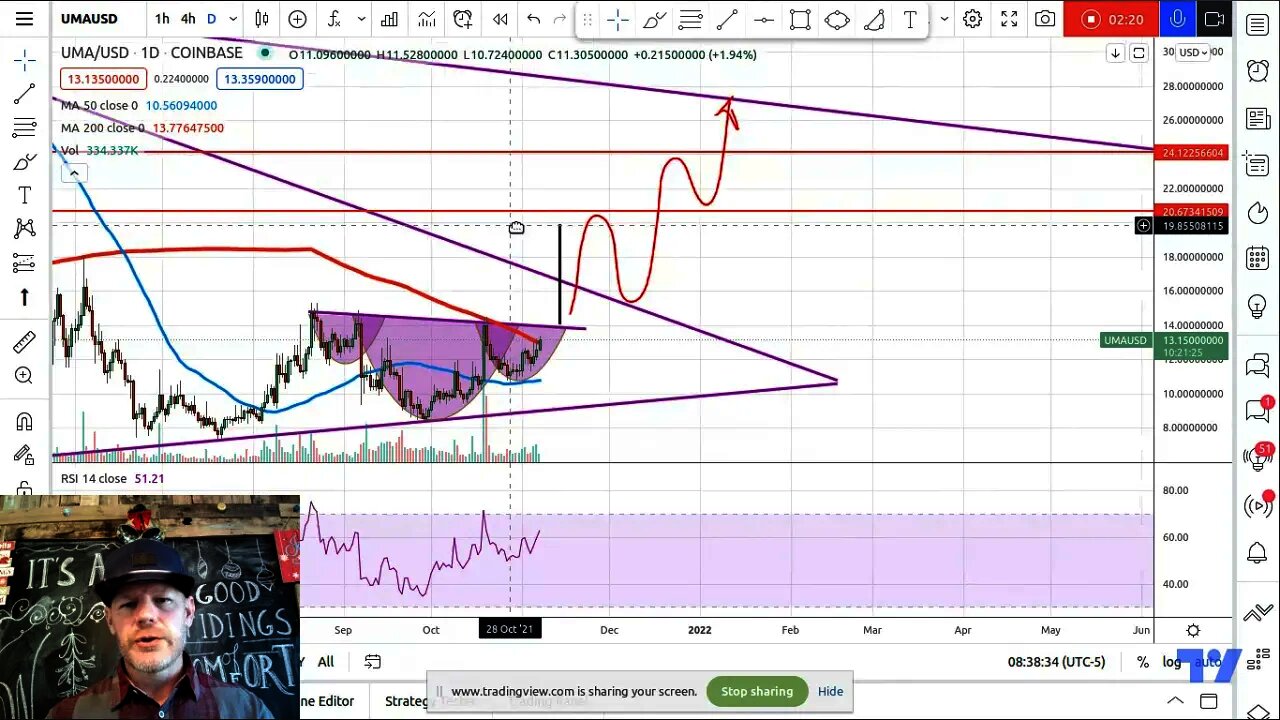Toggle the camera recording button
Viewport: 1280px width, 720px height.
click(1214, 18)
